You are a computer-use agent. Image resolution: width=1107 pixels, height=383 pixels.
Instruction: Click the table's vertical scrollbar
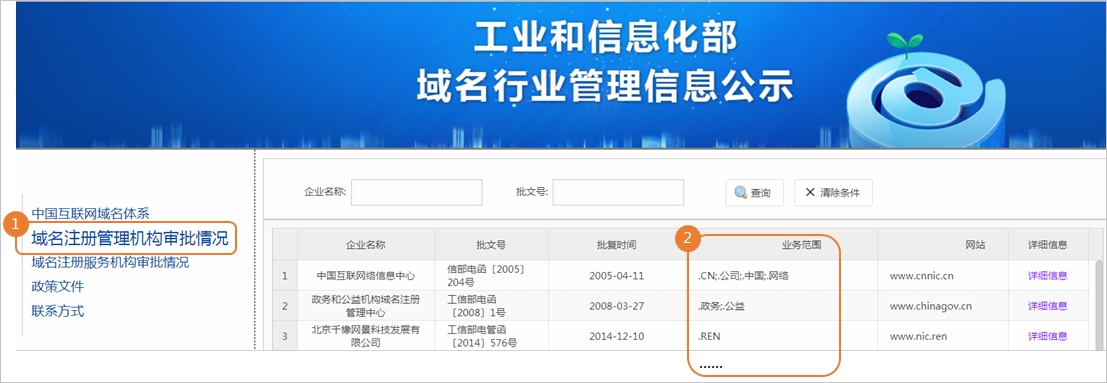[1099, 304]
